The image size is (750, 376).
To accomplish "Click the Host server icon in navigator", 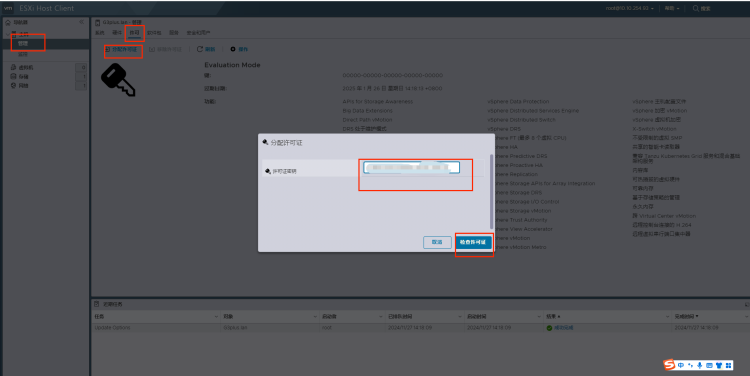I will [14, 34].
